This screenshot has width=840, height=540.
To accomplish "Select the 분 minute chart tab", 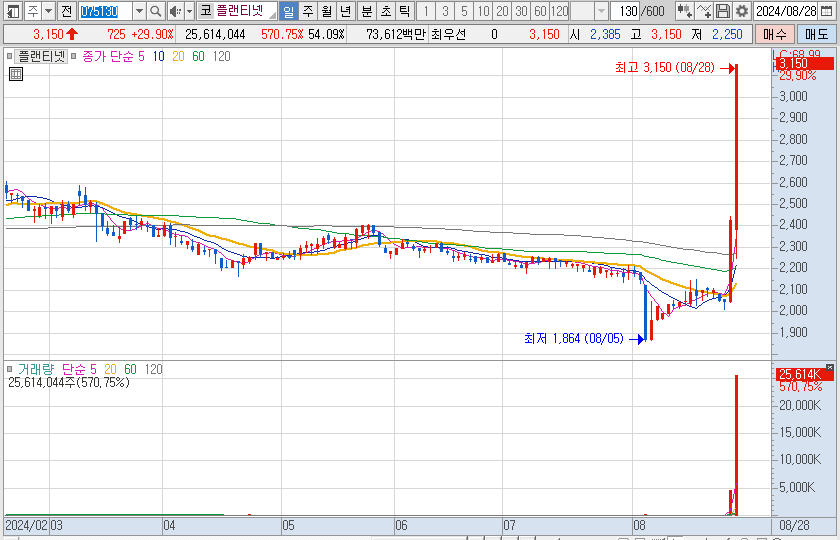I will pos(367,11).
